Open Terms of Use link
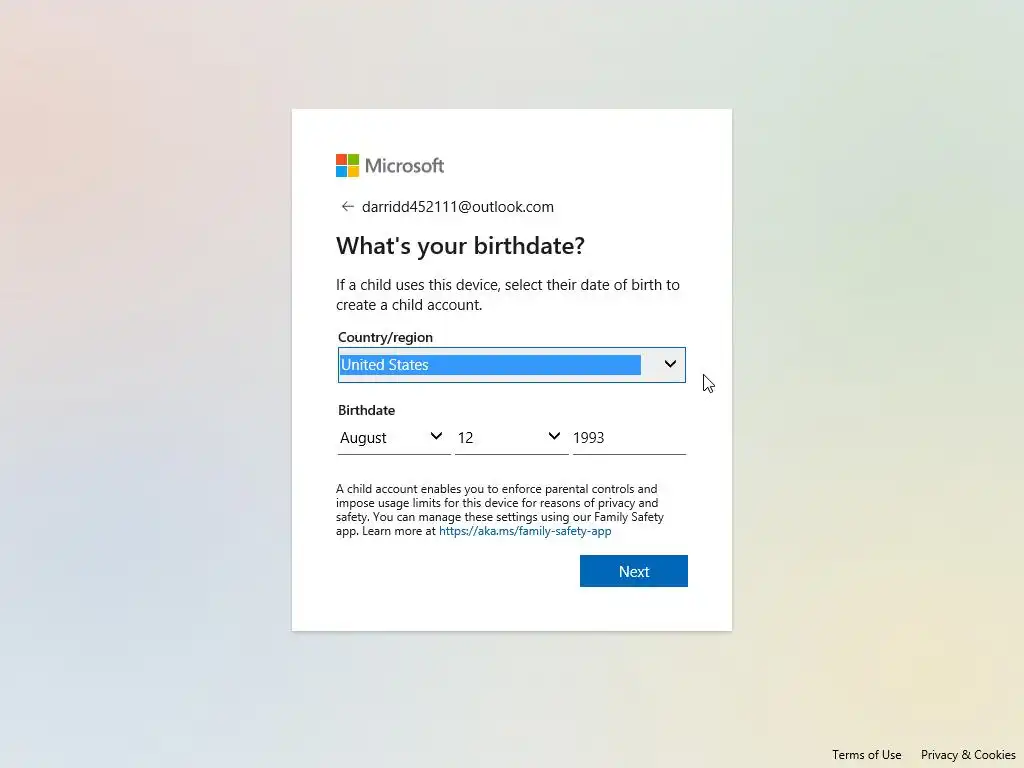1024x768 pixels. click(x=866, y=755)
